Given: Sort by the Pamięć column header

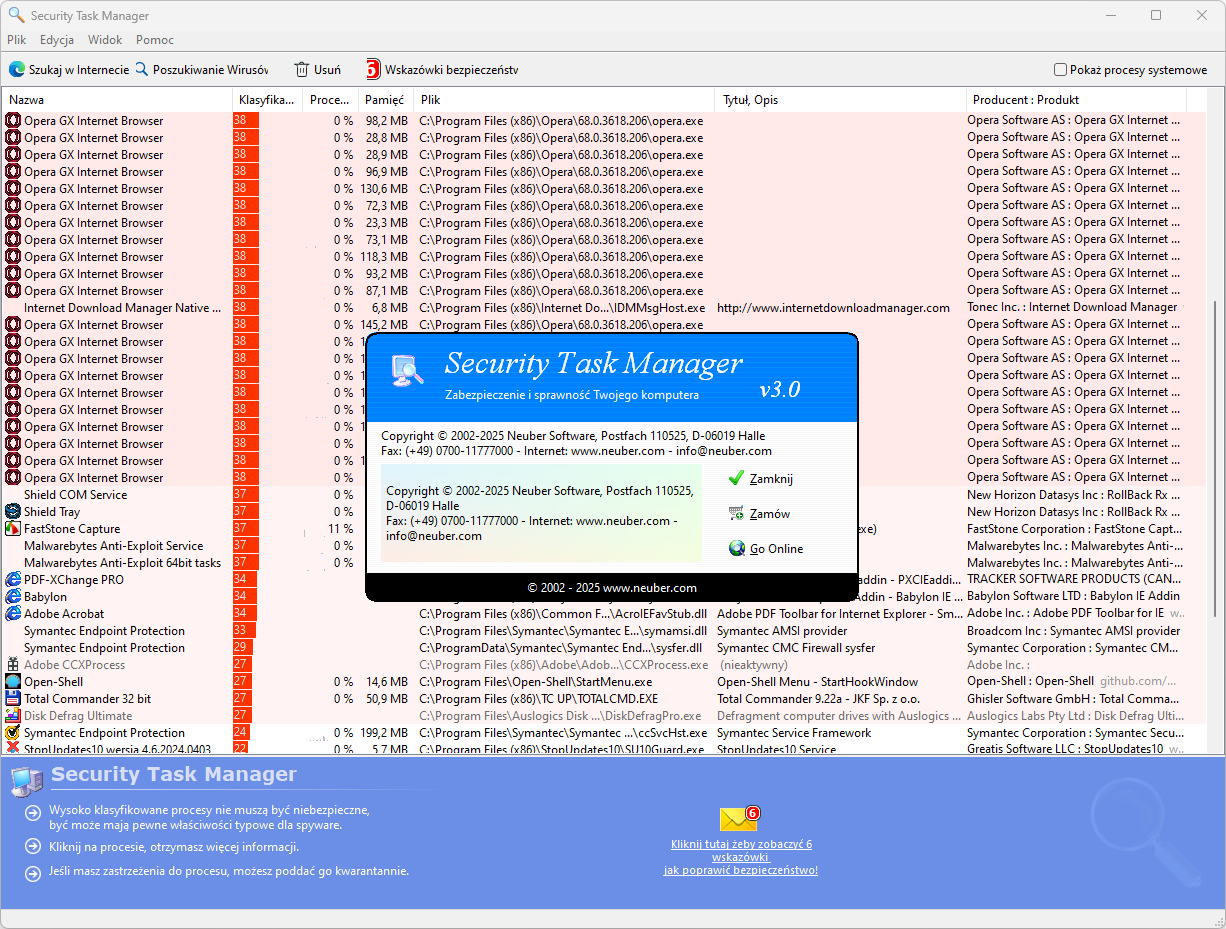Looking at the screenshot, I should [386, 100].
